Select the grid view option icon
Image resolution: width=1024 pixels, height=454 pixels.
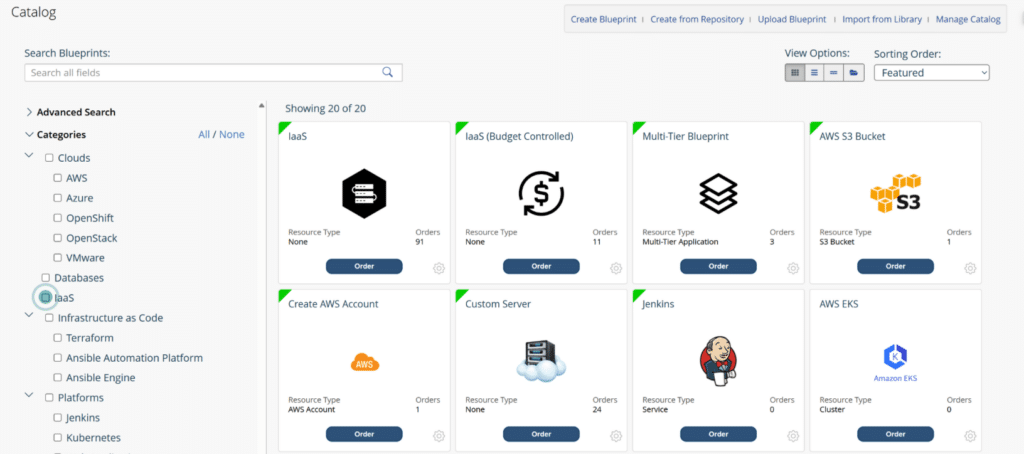tap(795, 73)
